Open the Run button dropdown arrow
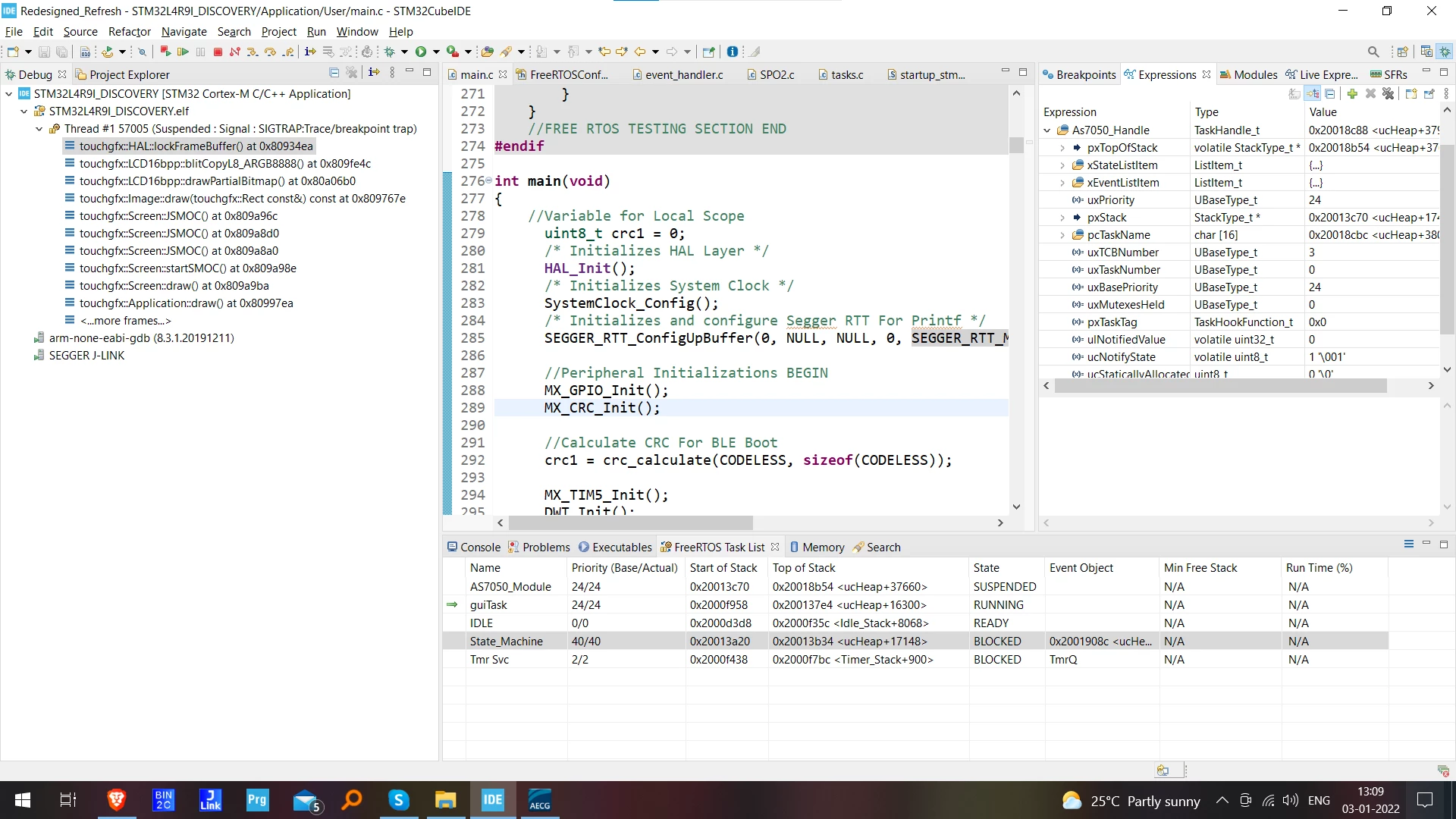 point(436,52)
